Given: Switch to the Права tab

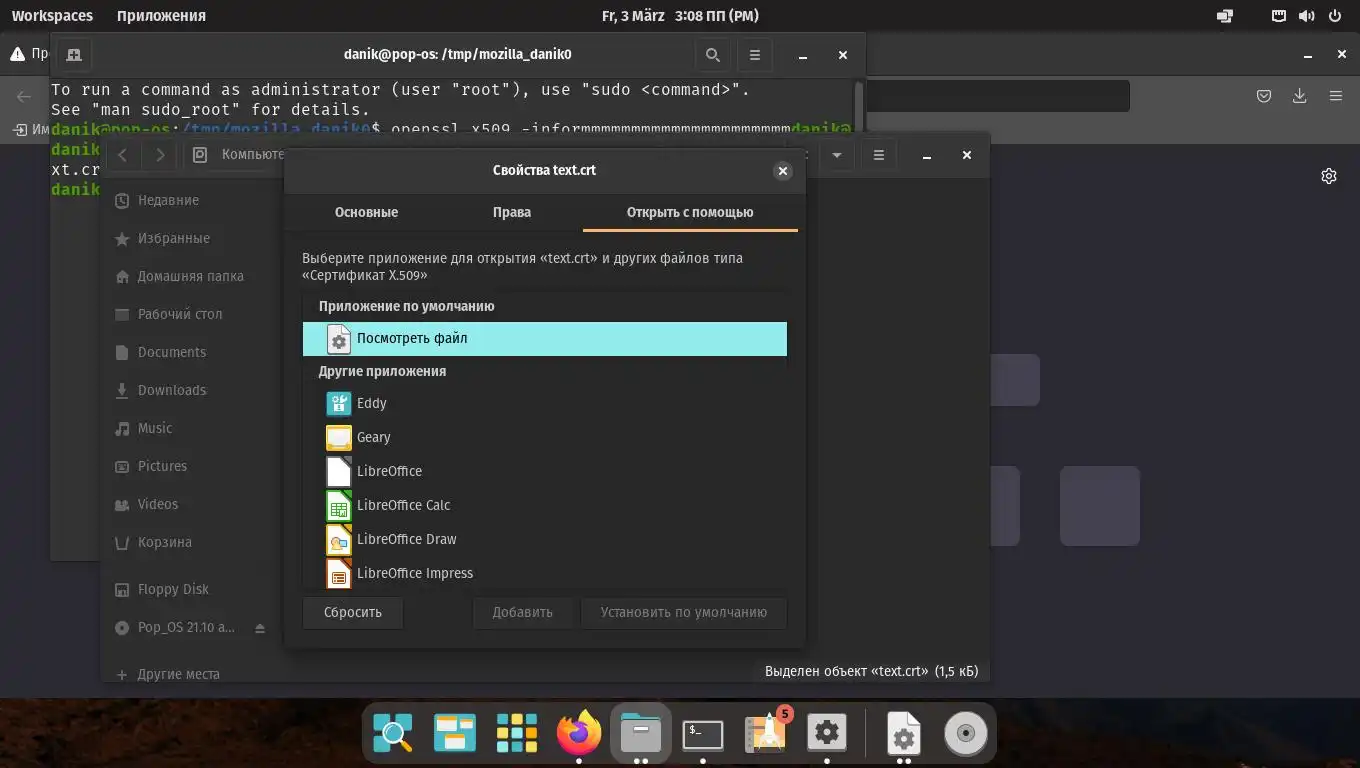Looking at the screenshot, I should click(x=512, y=212).
